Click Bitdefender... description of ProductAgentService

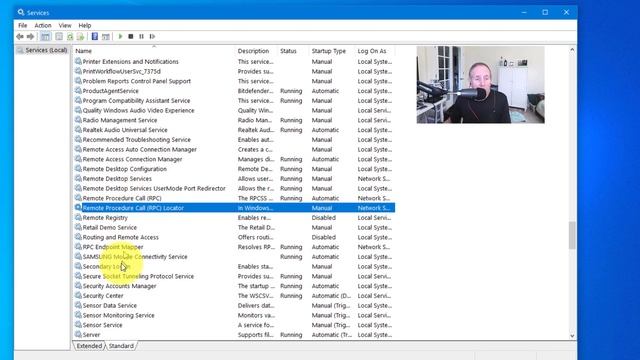(256, 91)
